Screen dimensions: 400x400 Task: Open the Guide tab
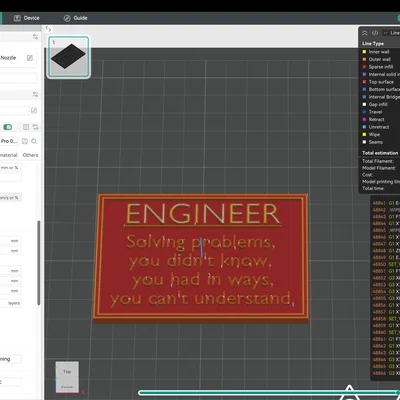pos(76,18)
